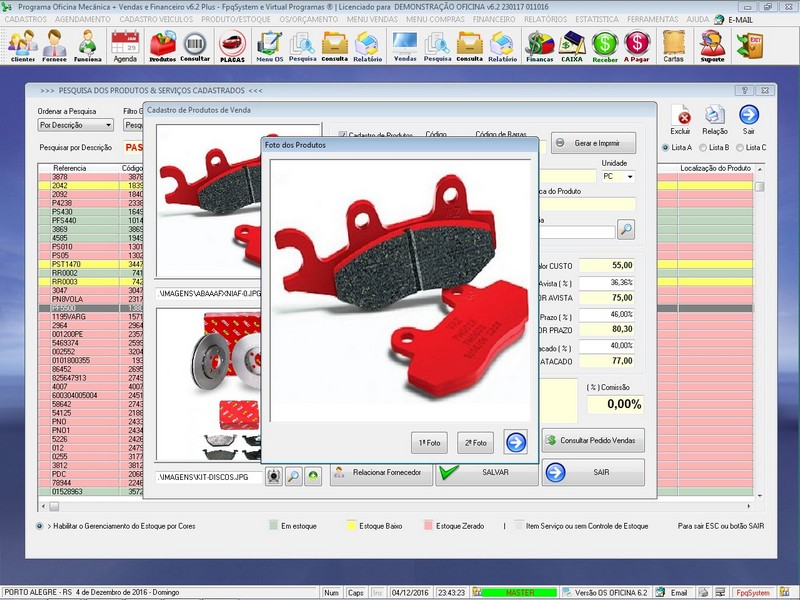This screenshot has width=800, height=600.
Task: Click the horizontal scrollbar of the product list
Action: [395, 506]
